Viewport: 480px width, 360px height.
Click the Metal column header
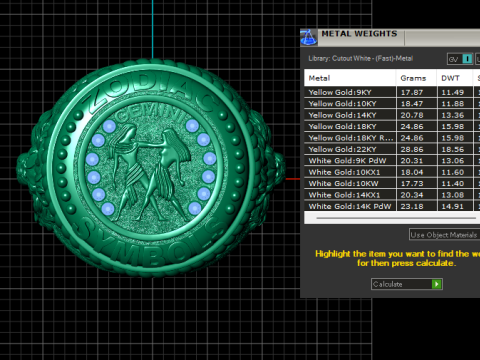(x=350, y=78)
